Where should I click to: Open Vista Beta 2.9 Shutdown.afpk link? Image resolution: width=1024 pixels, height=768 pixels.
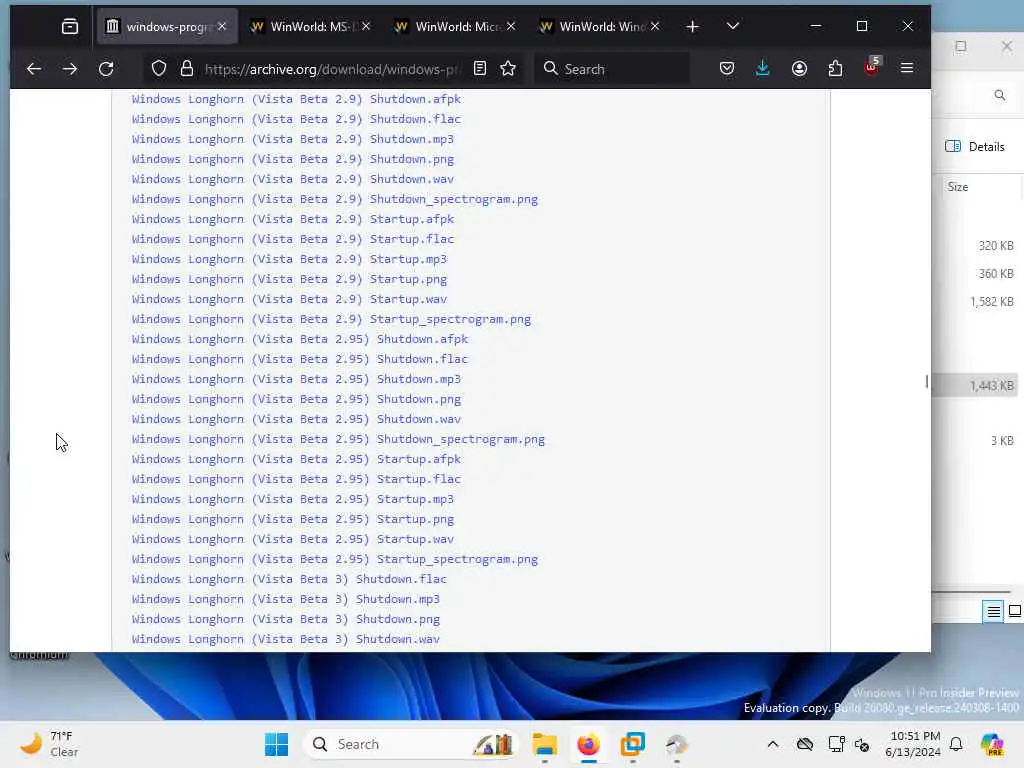coord(296,99)
